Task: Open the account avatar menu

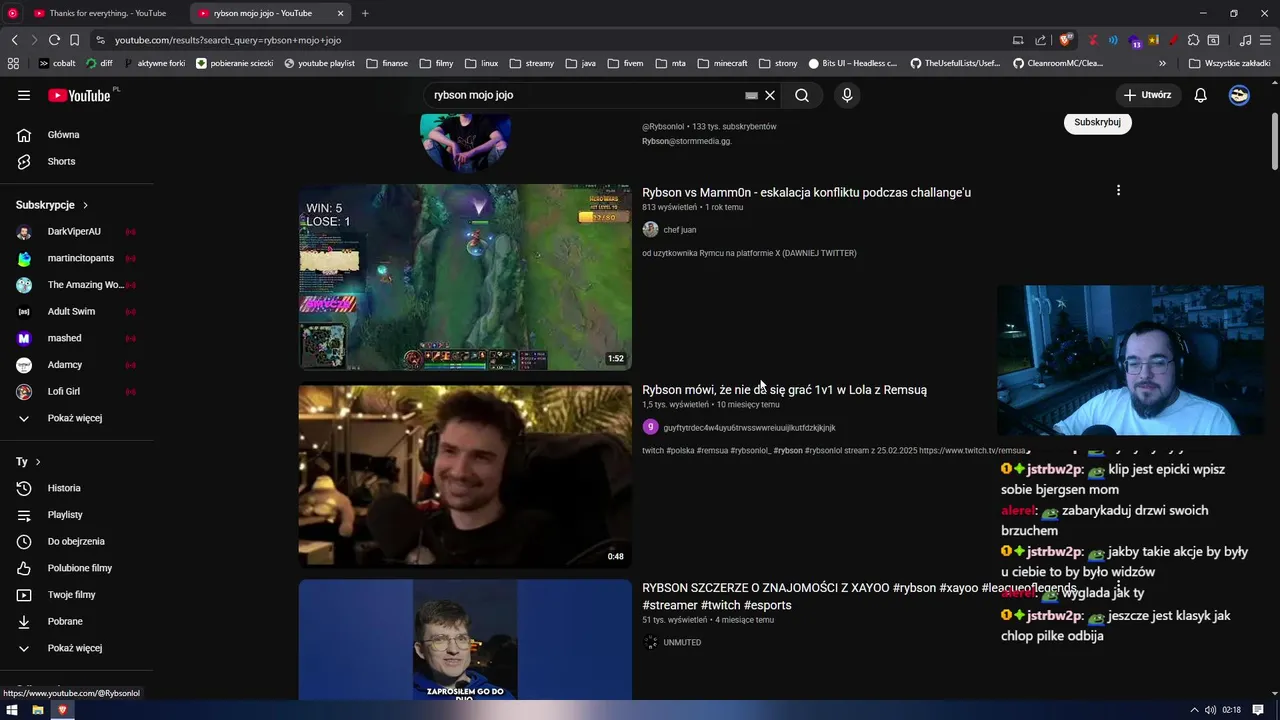Action: point(1239,95)
